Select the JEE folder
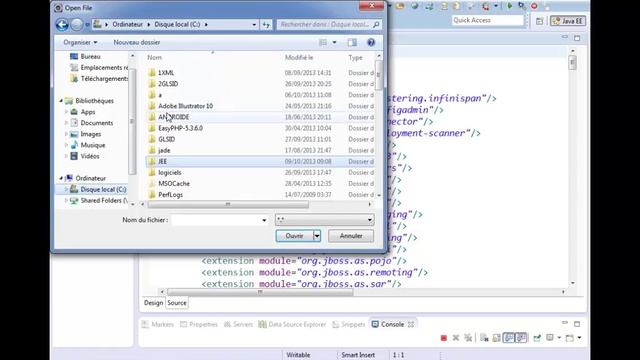 pos(260,161)
